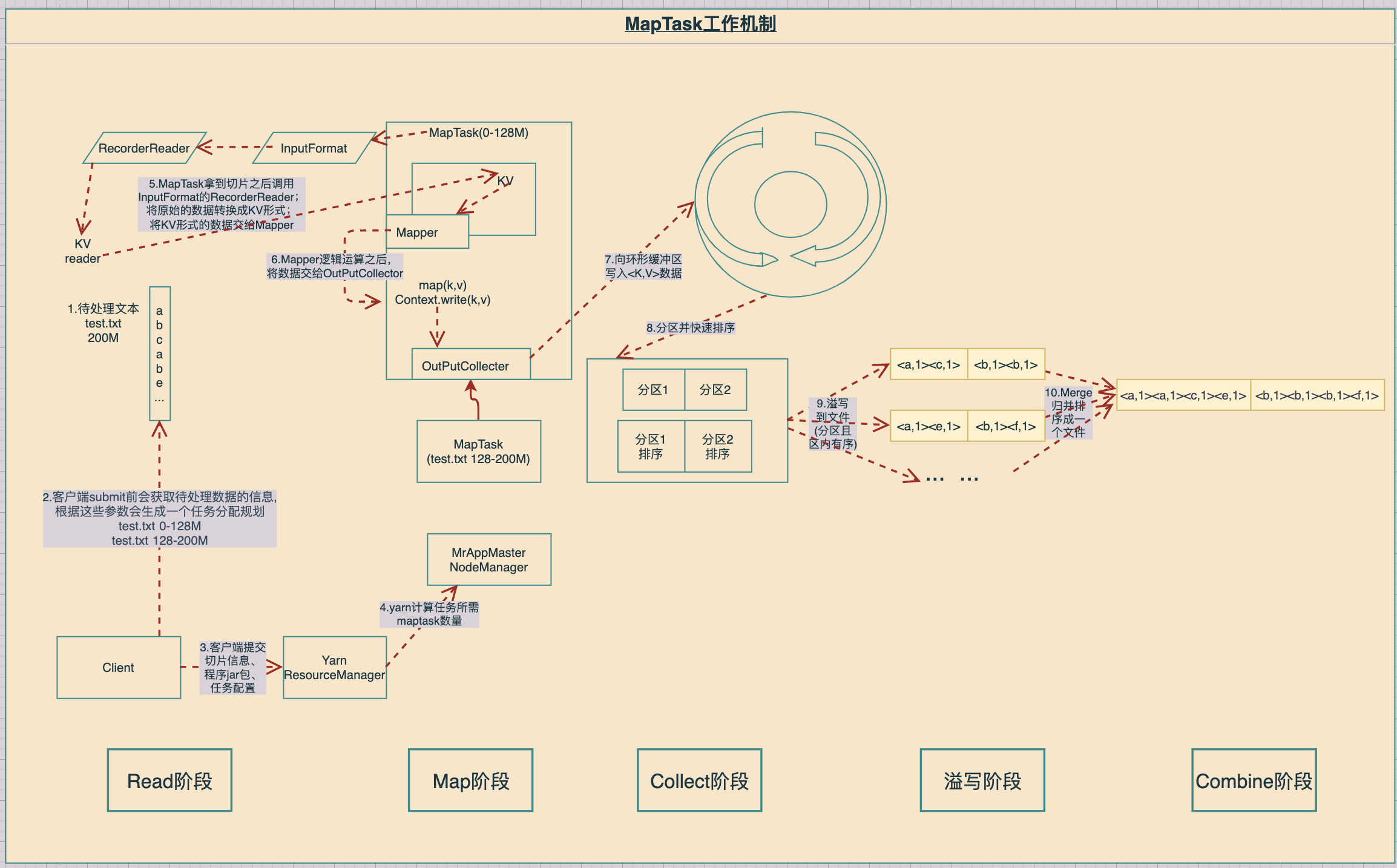Select the 溢写阶段 stage box
Viewport: 1397px width, 868px height.
click(982, 781)
